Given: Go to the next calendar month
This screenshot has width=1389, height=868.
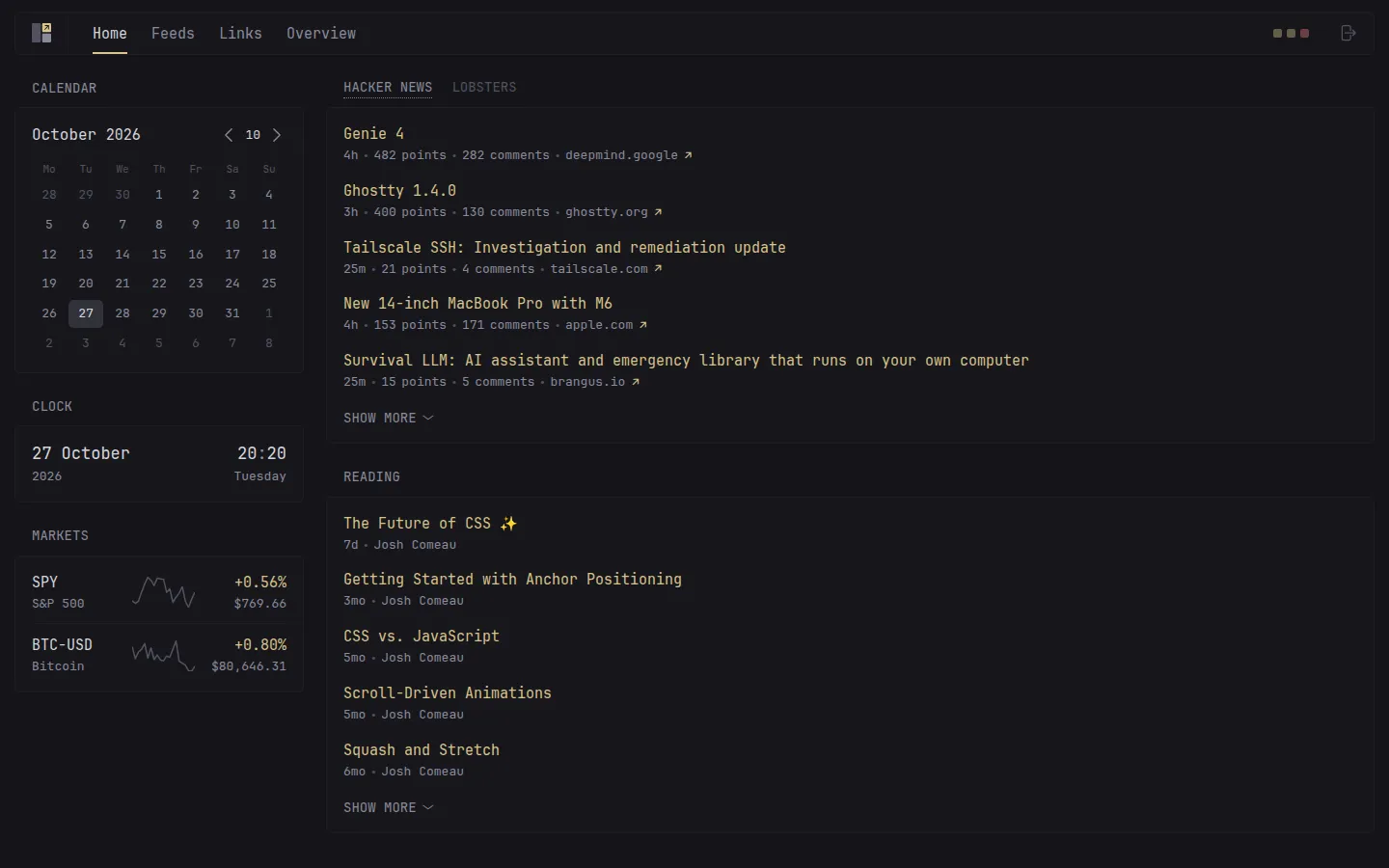Looking at the screenshot, I should pyautogui.click(x=277, y=135).
